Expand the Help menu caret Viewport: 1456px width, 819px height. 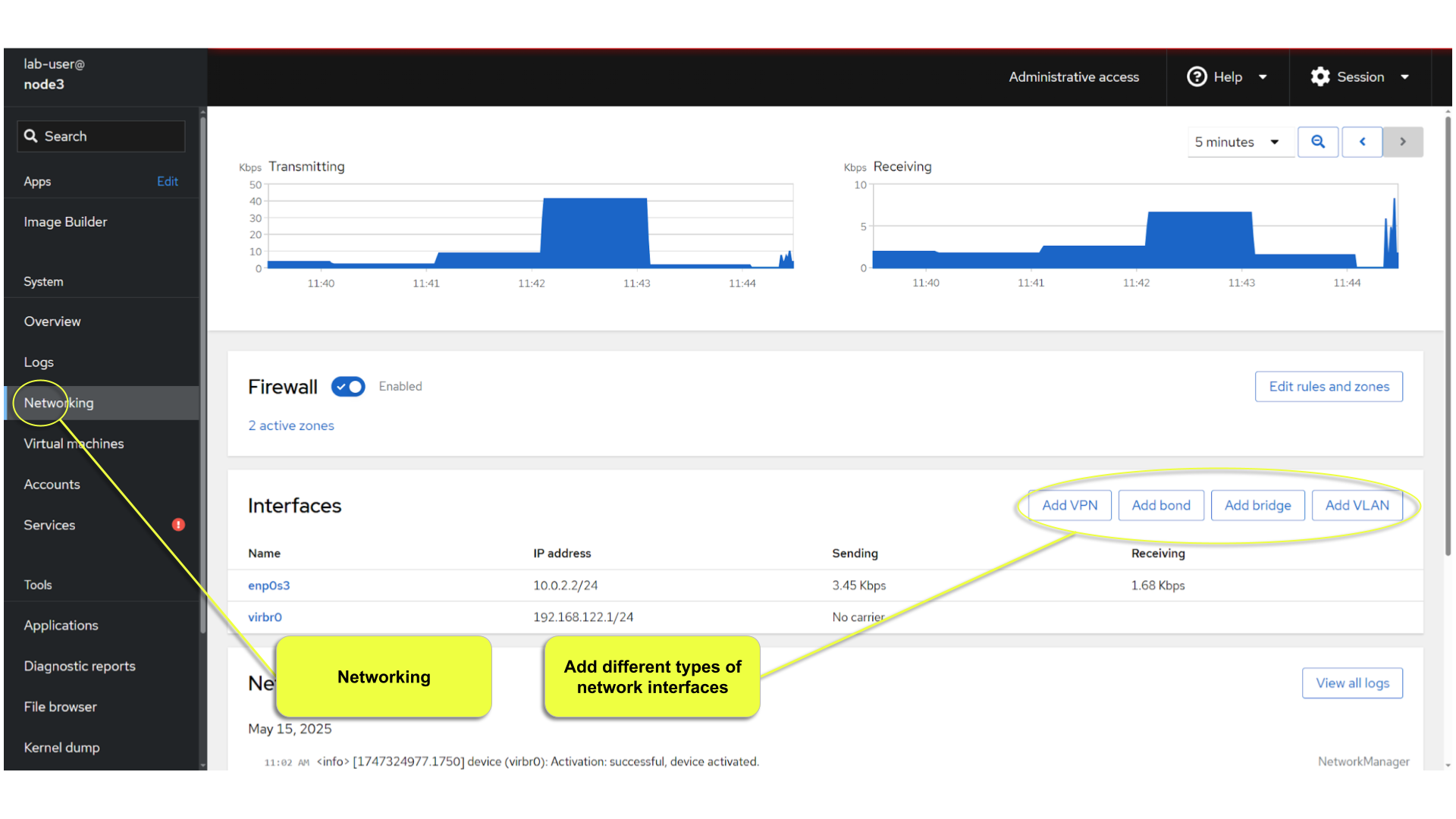(1263, 77)
